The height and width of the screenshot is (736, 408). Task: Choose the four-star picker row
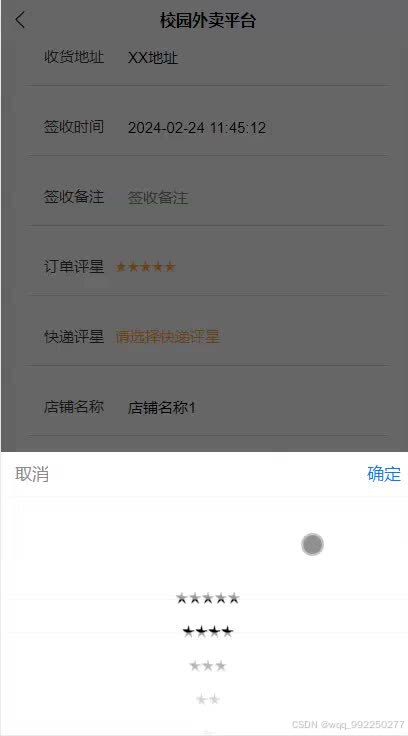click(x=208, y=632)
